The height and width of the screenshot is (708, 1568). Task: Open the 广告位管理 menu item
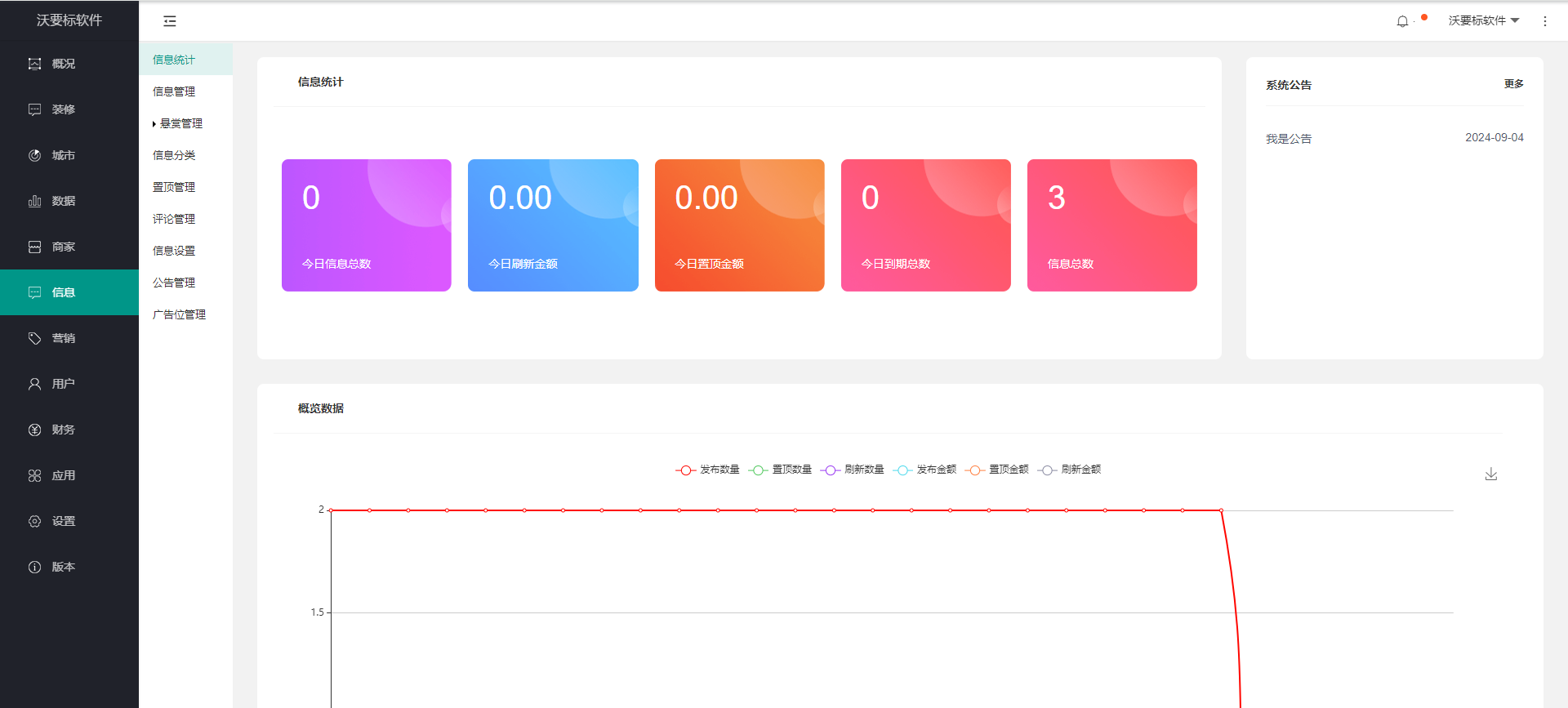(x=179, y=314)
